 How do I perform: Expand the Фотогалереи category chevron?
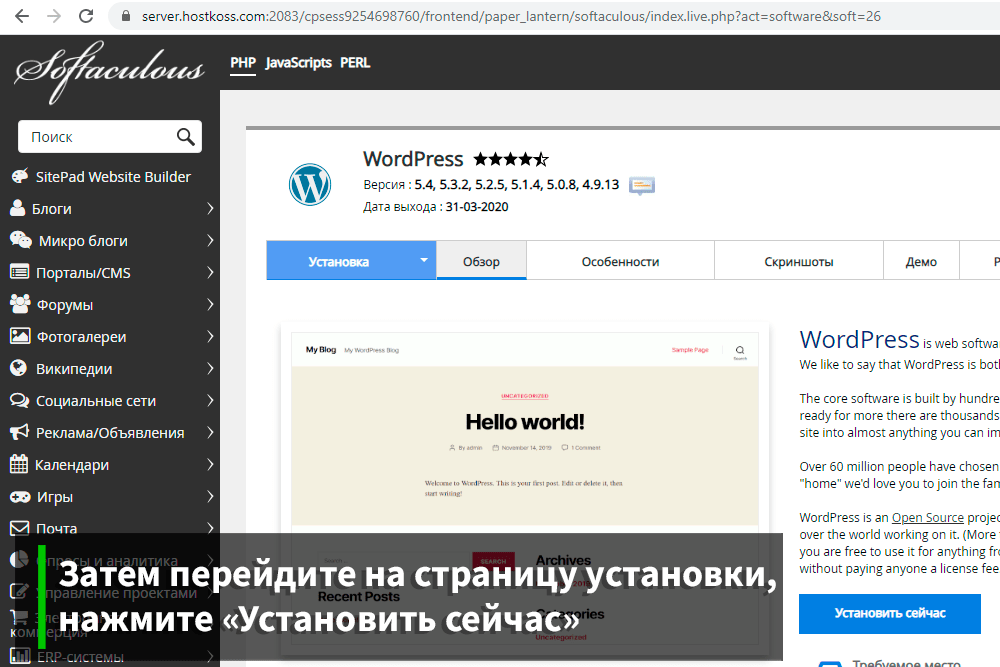point(210,336)
